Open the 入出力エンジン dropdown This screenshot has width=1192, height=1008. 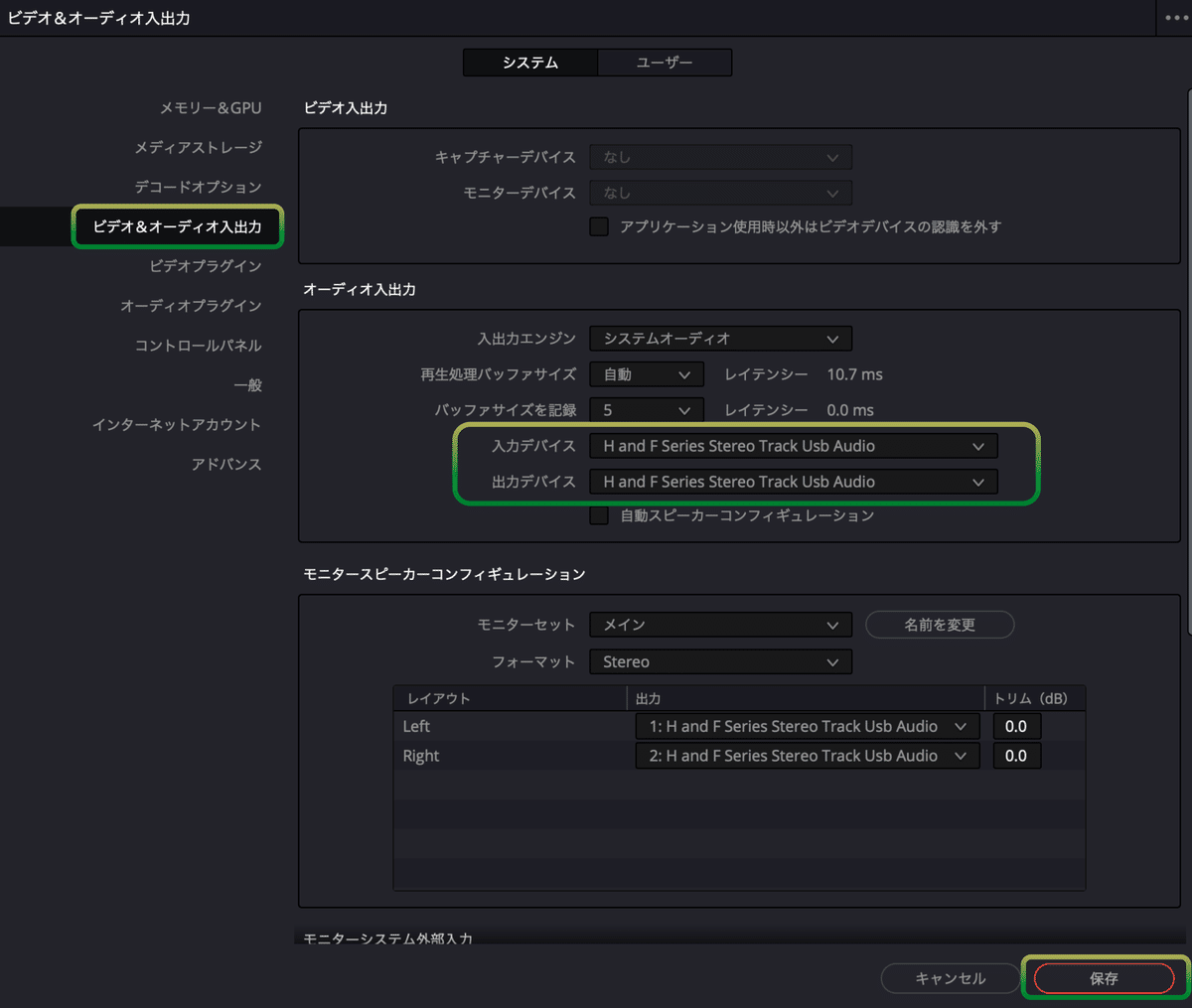point(720,338)
